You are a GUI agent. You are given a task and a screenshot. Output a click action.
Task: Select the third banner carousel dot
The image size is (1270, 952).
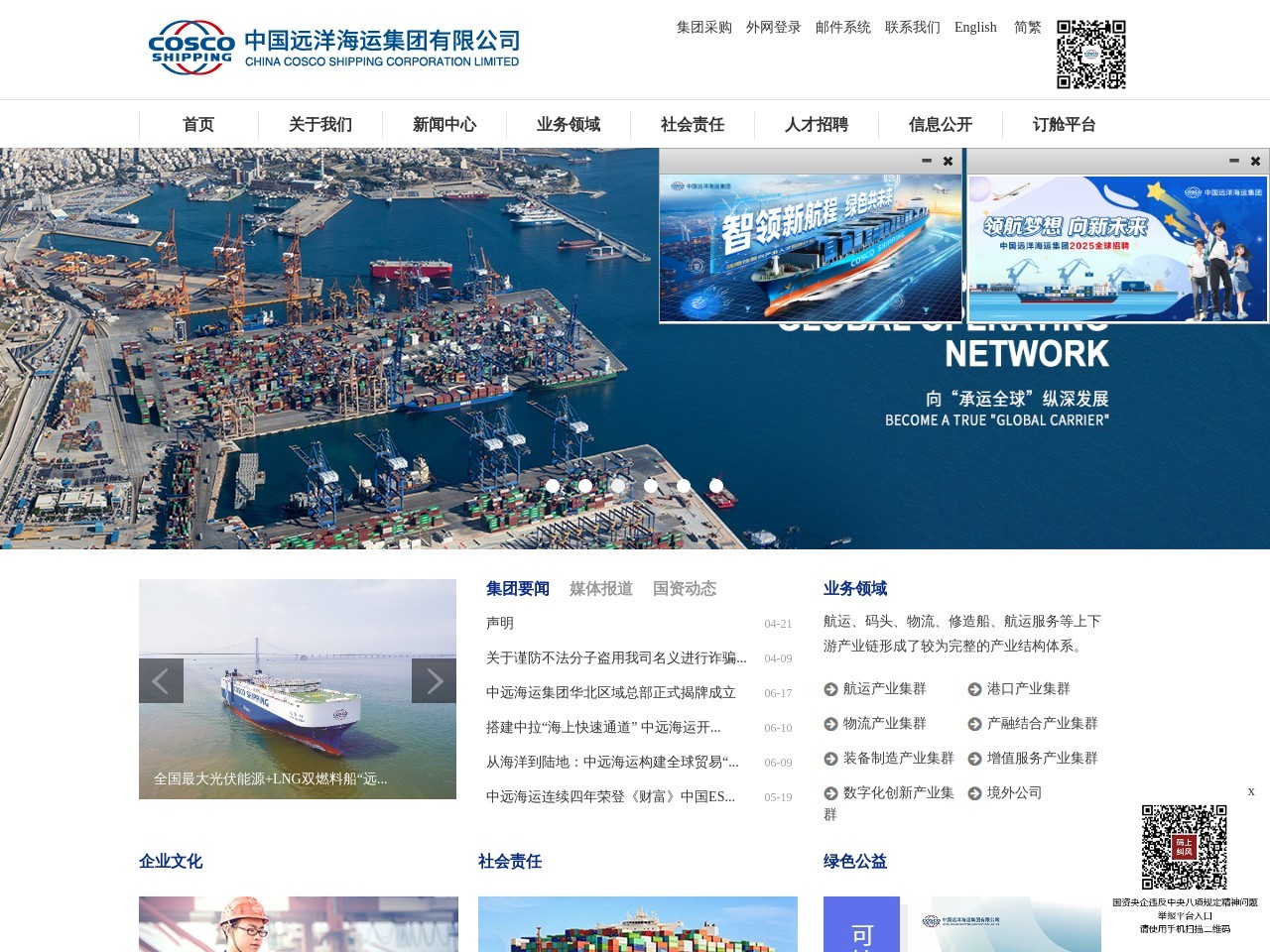click(618, 486)
